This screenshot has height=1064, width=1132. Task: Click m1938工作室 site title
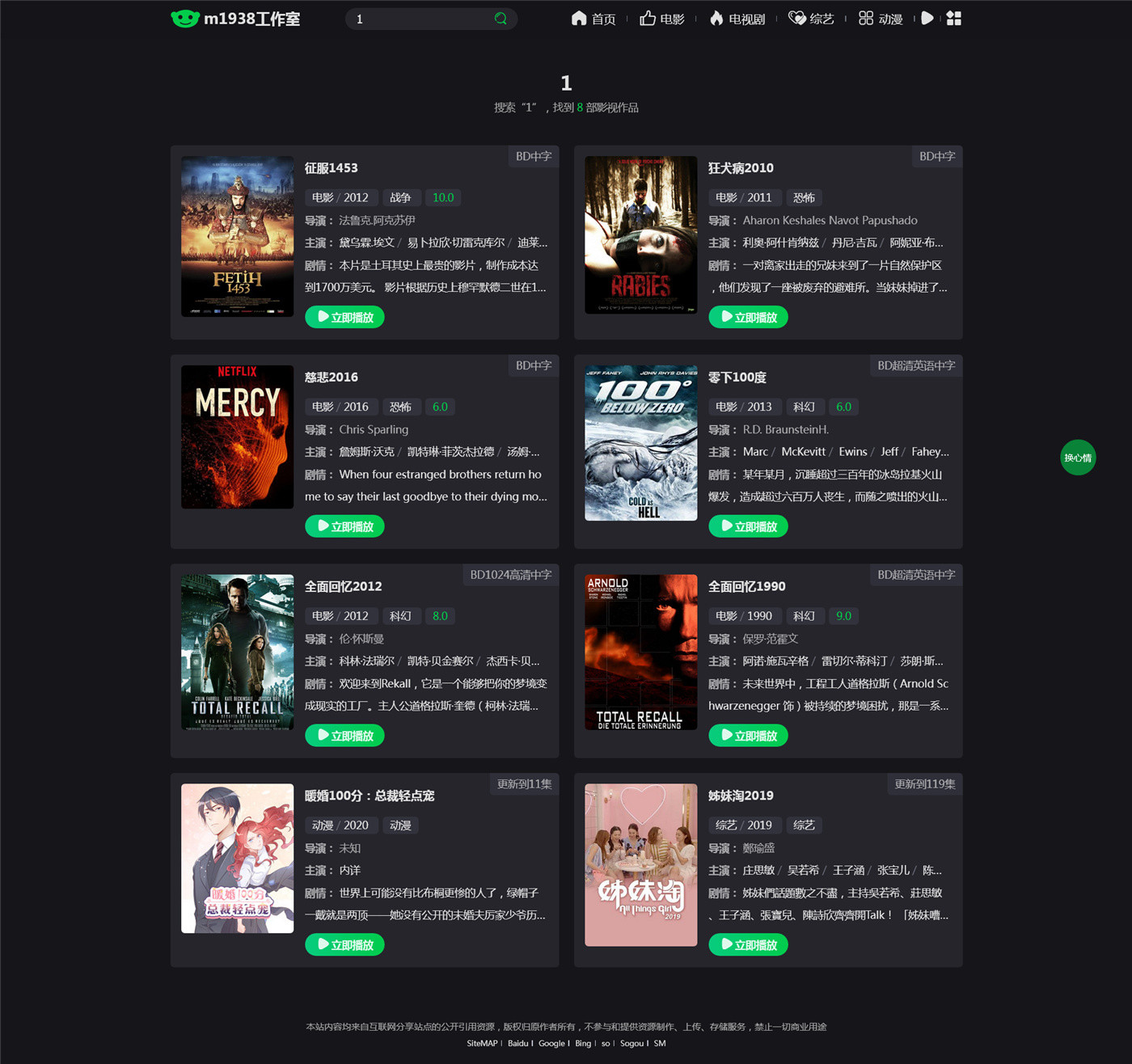tap(251, 19)
